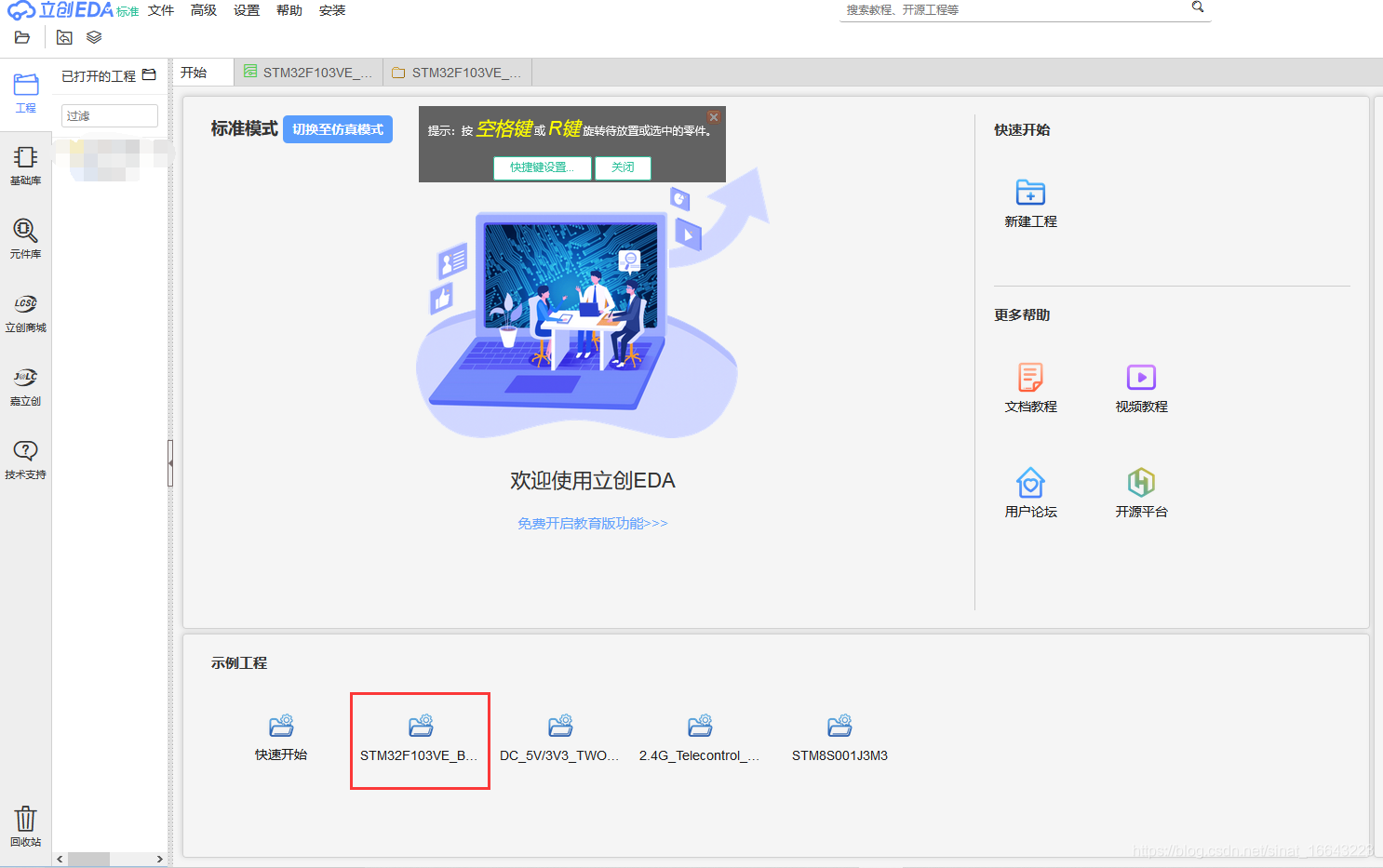
Task: Open the 工程 project sidebar icon
Action: pyautogui.click(x=26, y=93)
